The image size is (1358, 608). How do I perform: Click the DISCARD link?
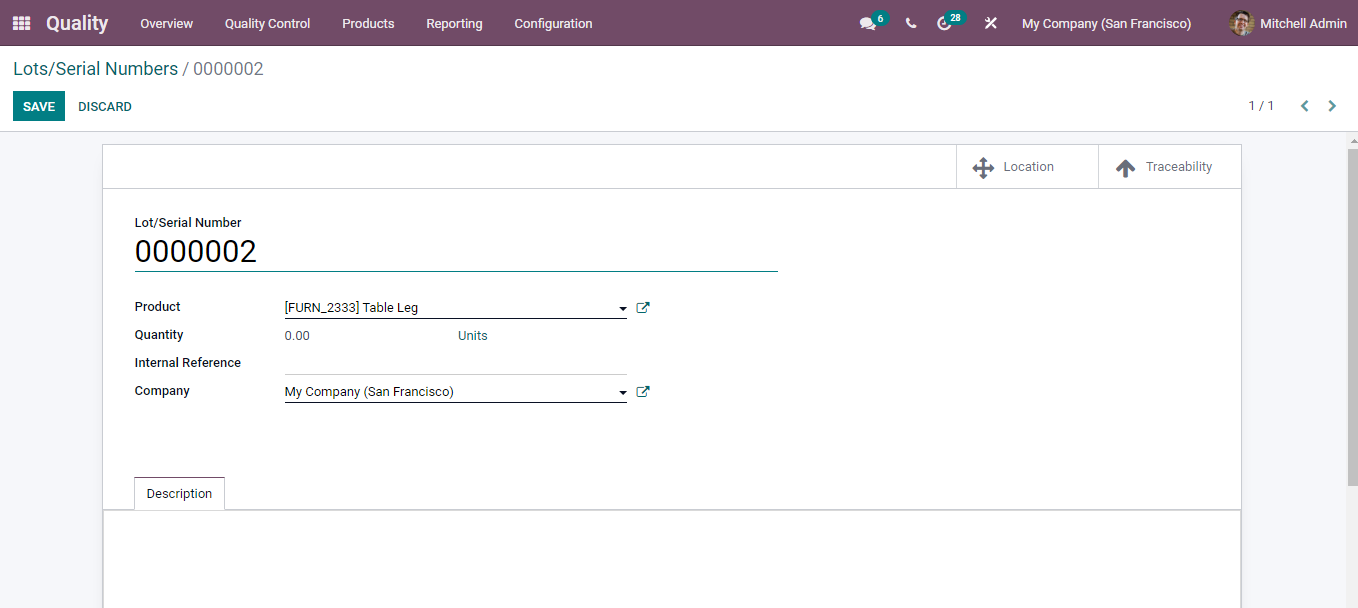(104, 105)
